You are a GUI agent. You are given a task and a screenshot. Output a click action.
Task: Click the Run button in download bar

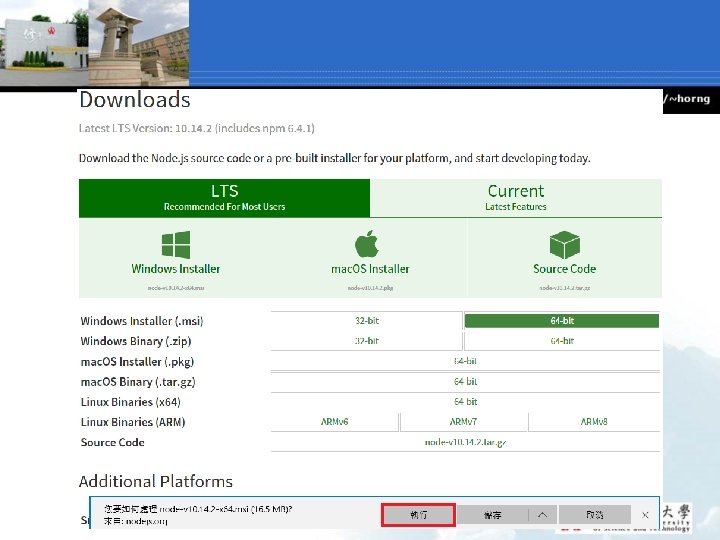(418, 515)
